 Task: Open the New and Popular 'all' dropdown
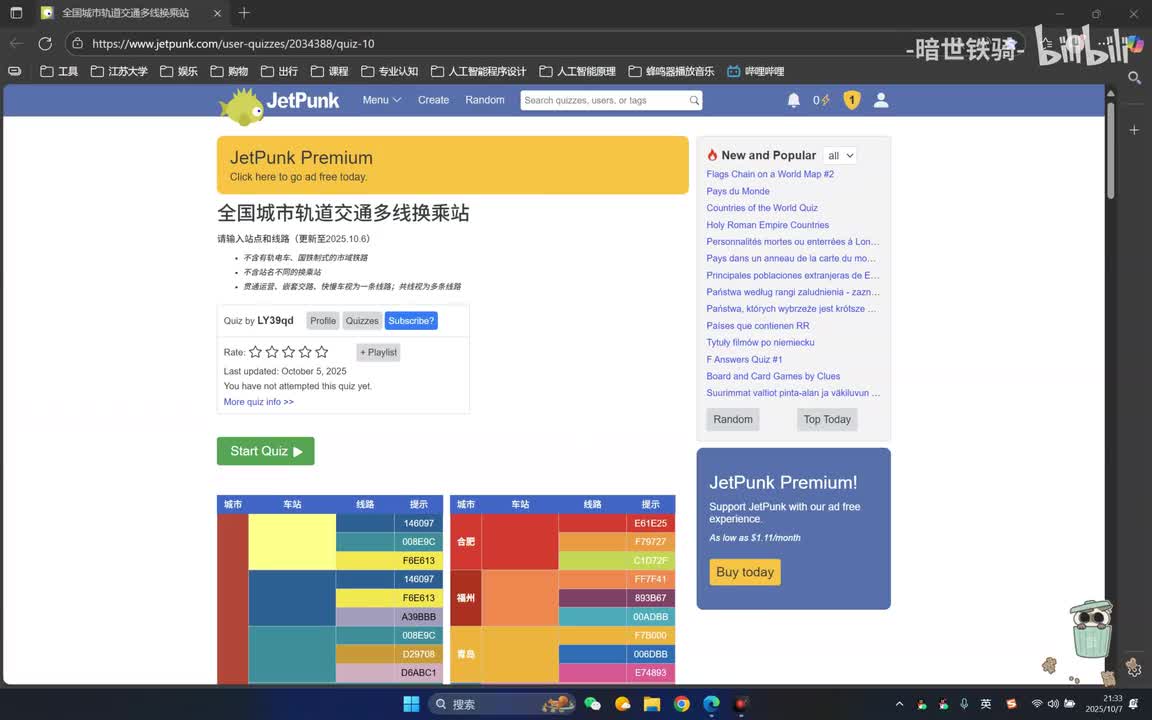tap(840, 156)
